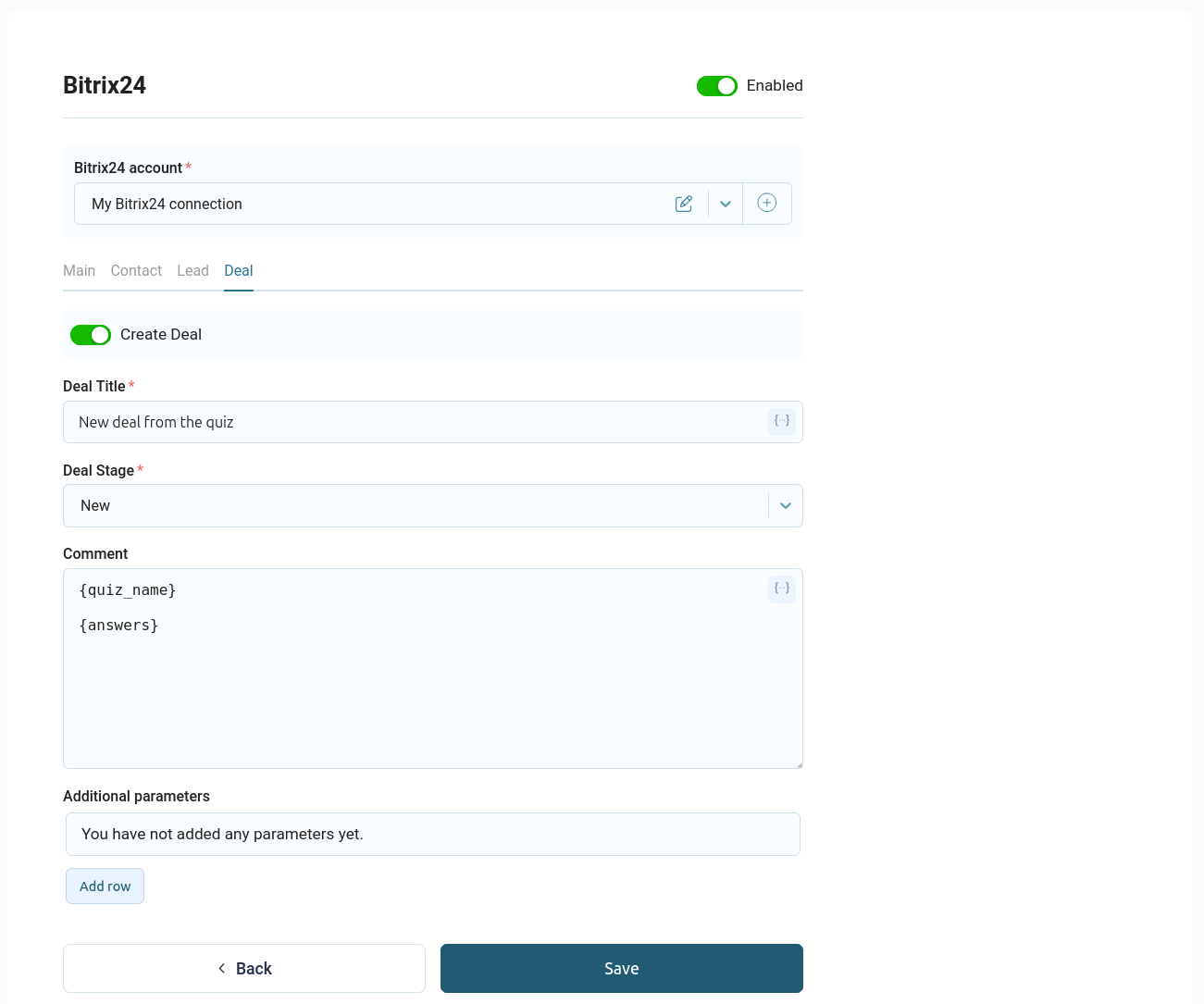1204x1004 pixels.
Task: Switch to the Main tab
Action: 79,271
